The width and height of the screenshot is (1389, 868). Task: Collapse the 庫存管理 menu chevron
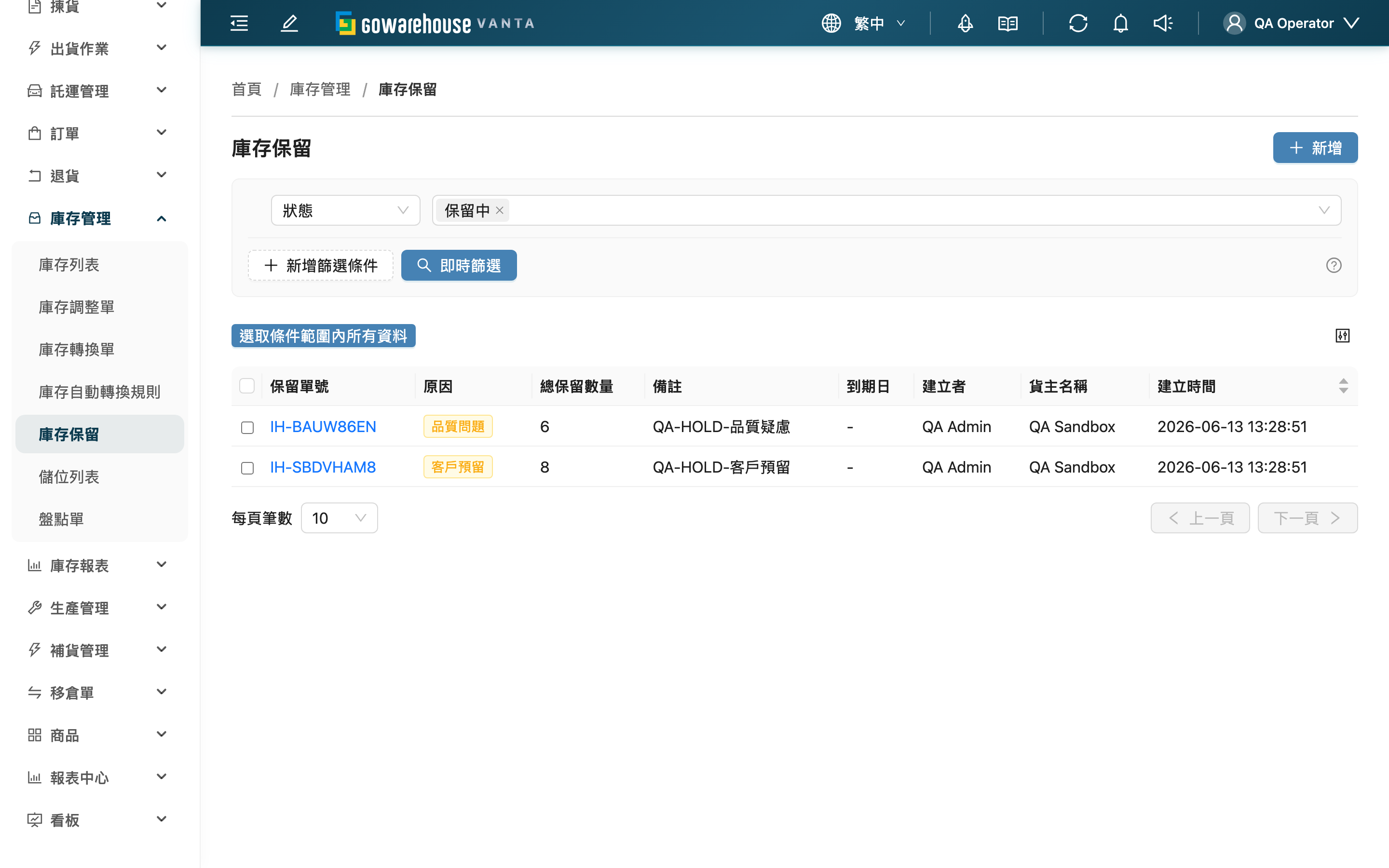click(x=162, y=218)
